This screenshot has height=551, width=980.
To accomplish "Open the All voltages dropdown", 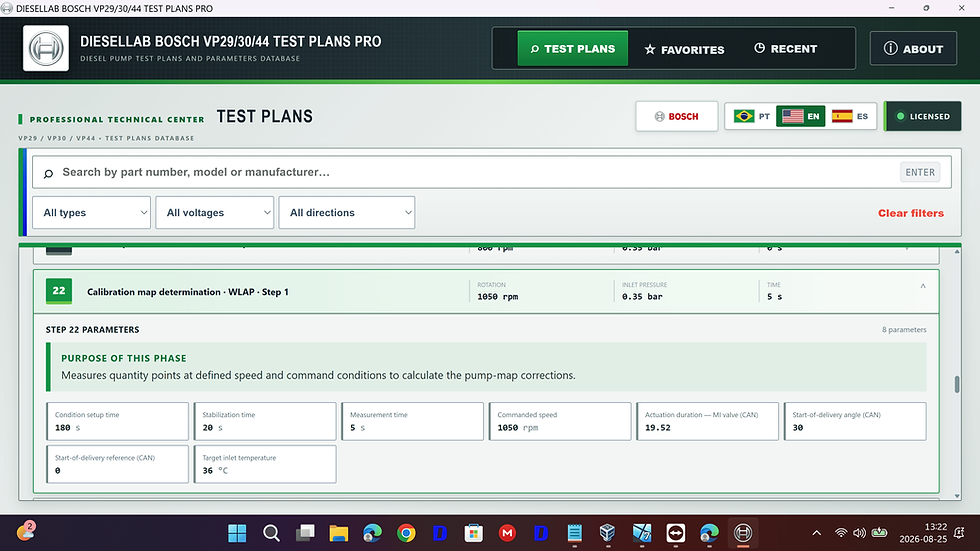I will tap(214, 212).
